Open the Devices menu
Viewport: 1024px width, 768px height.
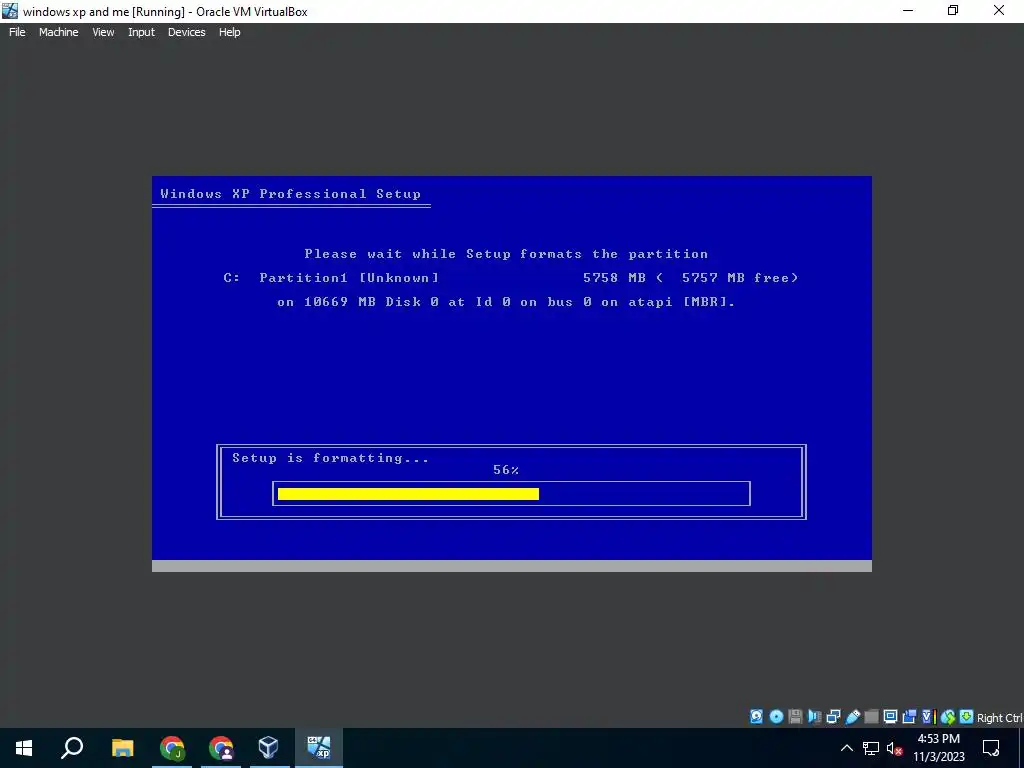[x=186, y=32]
